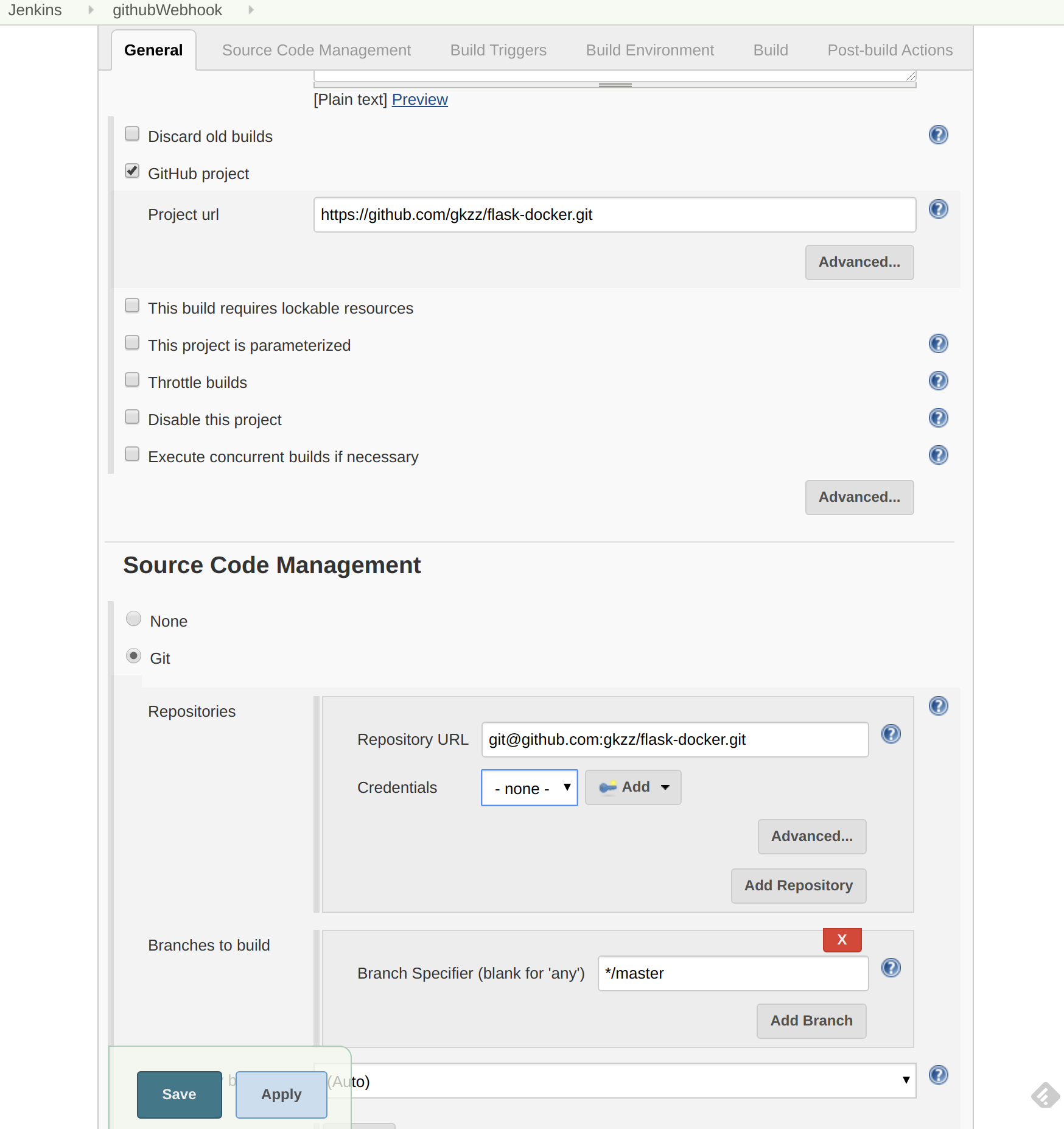Screen dimensions: 1064x1129
Task: Open help beside the Branch Specifier field
Action: (891, 968)
